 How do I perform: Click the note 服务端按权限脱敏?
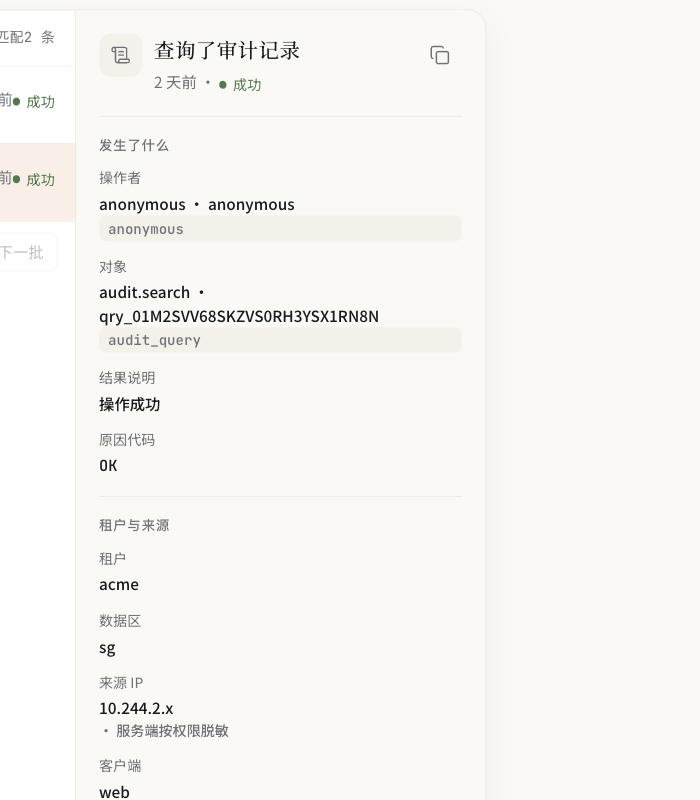tap(172, 731)
